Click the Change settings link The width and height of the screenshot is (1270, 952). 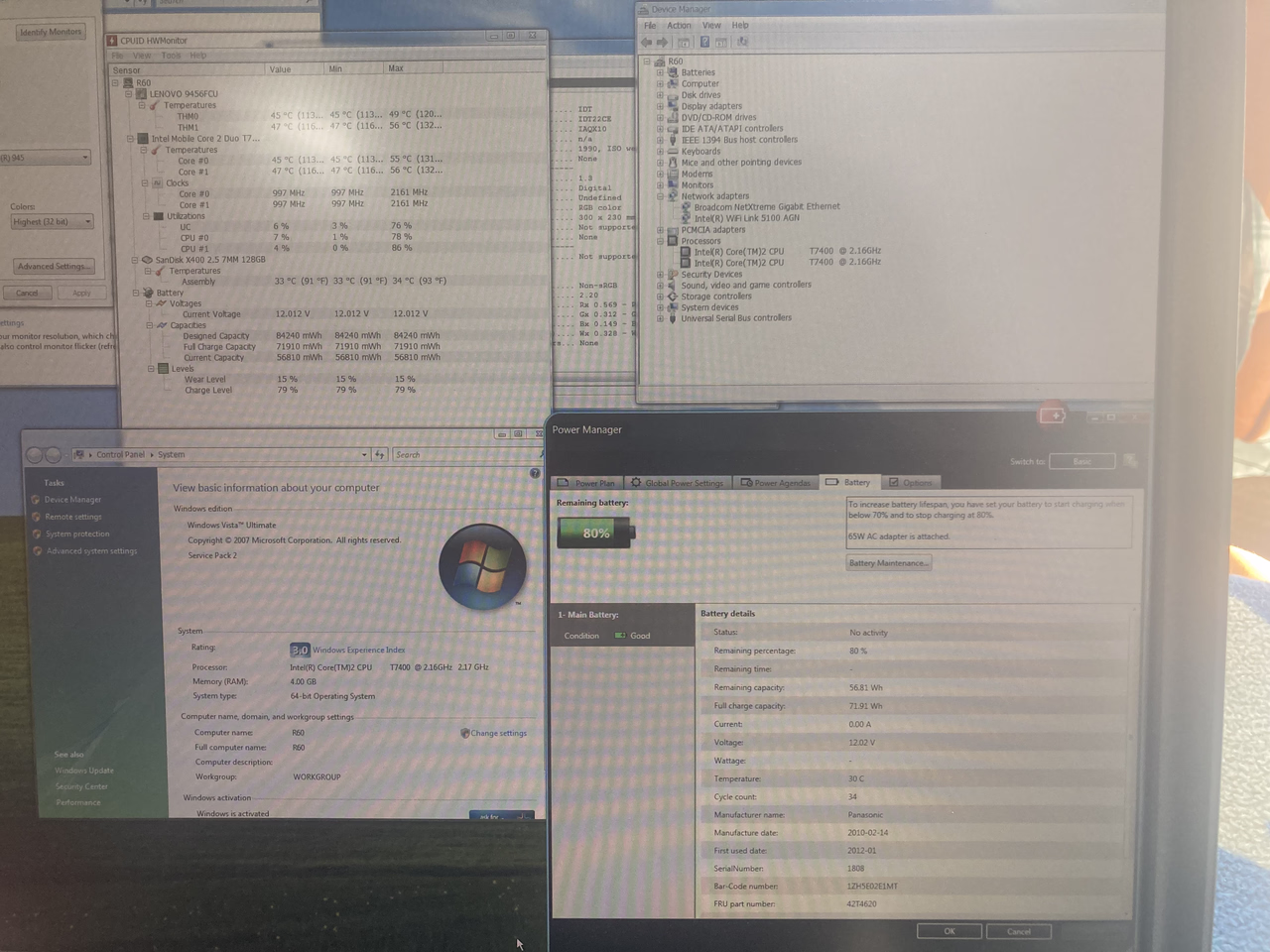pos(498,734)
